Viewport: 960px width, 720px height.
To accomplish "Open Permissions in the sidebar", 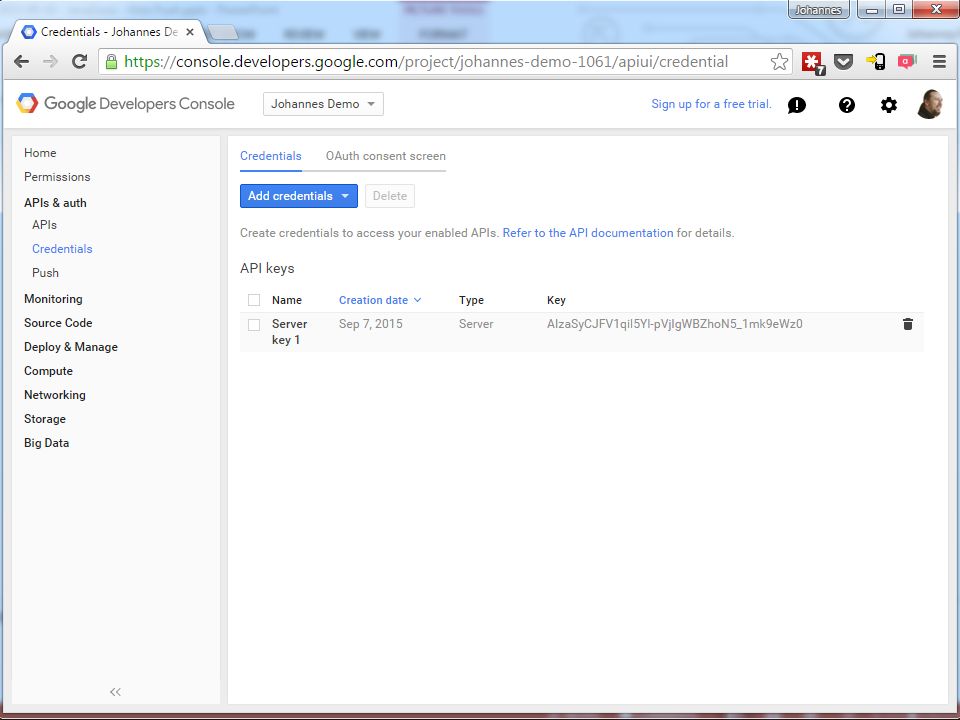I will click(x=57, y=177).
